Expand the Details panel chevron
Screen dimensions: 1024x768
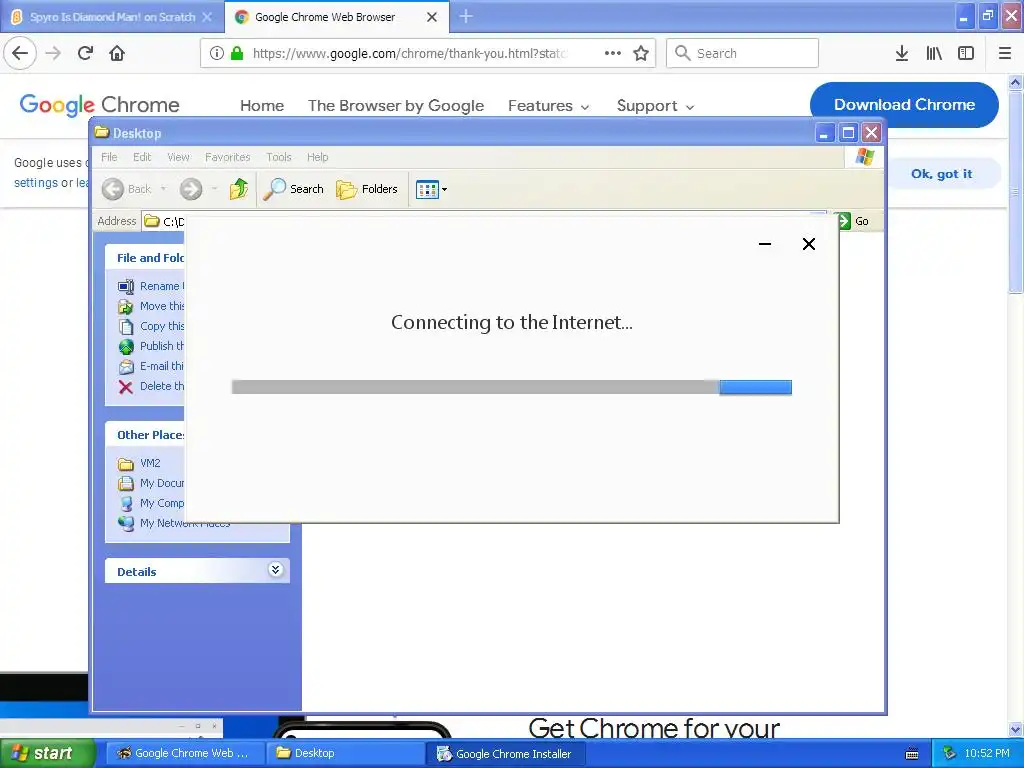click(276, 570)
